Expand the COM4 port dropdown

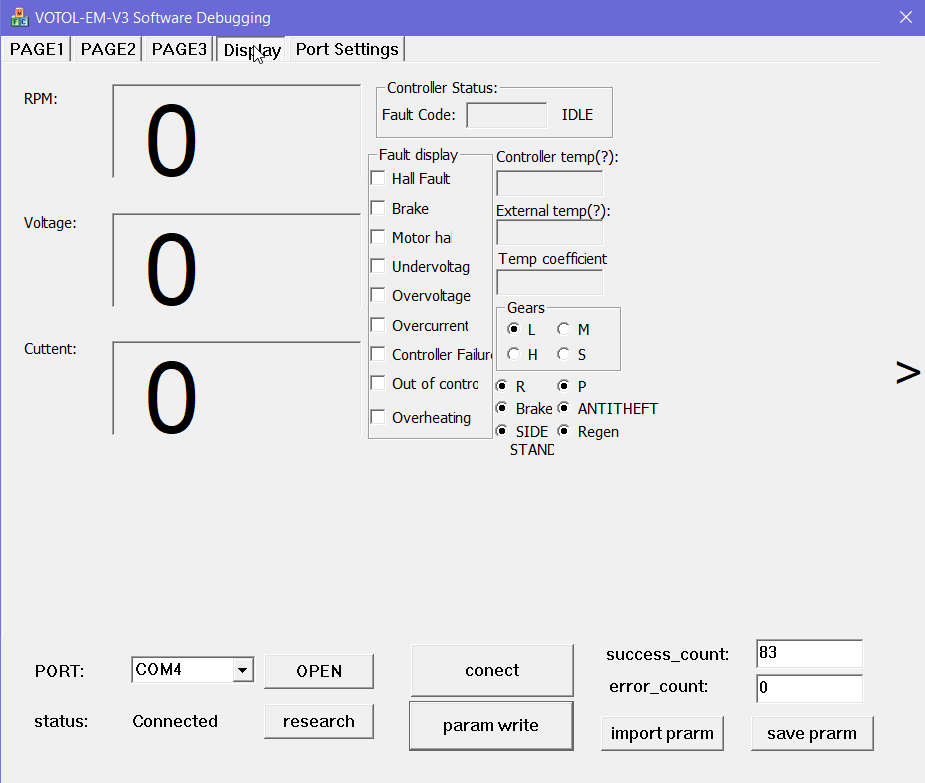[243, 670]
